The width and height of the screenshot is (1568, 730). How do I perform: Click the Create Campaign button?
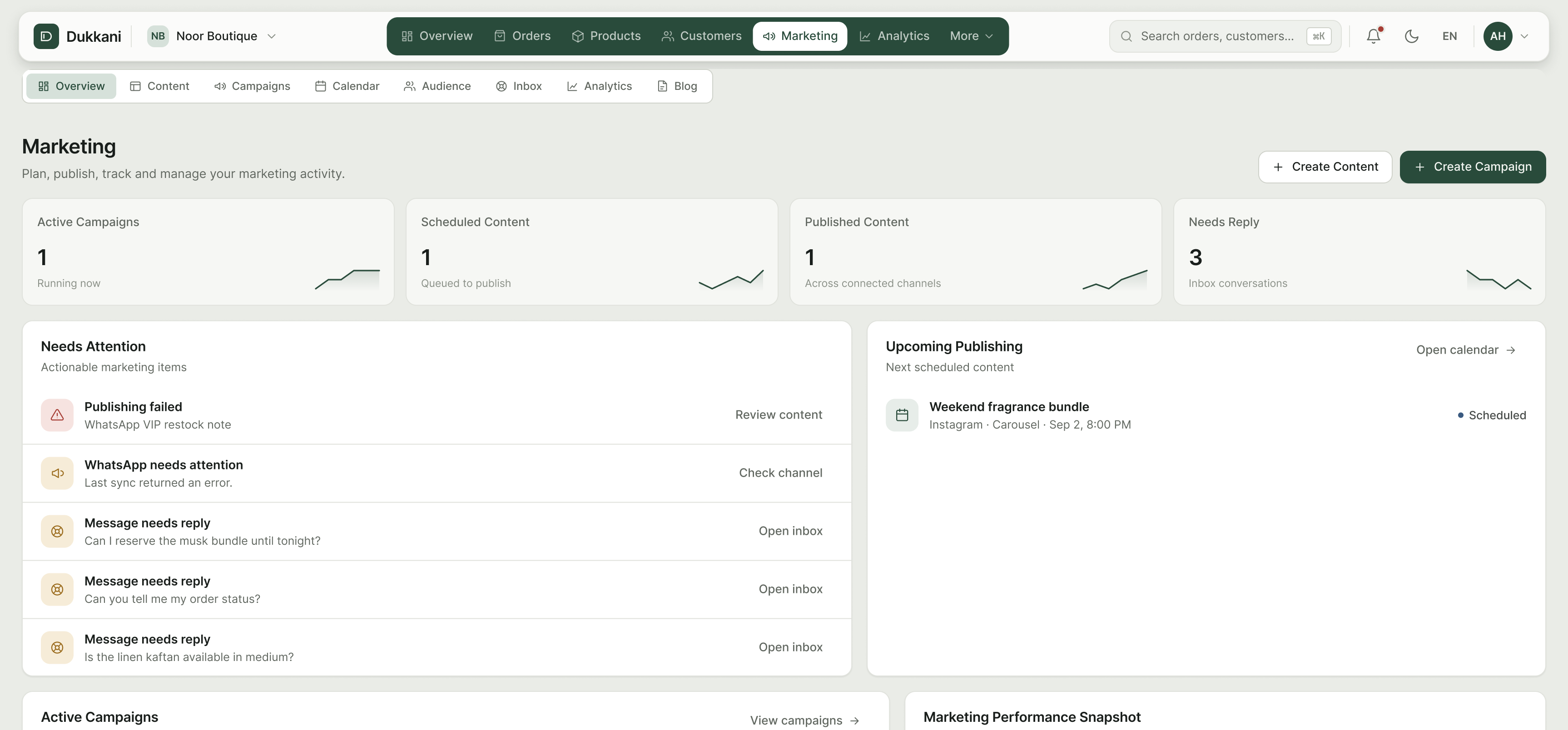(1473, 167)
